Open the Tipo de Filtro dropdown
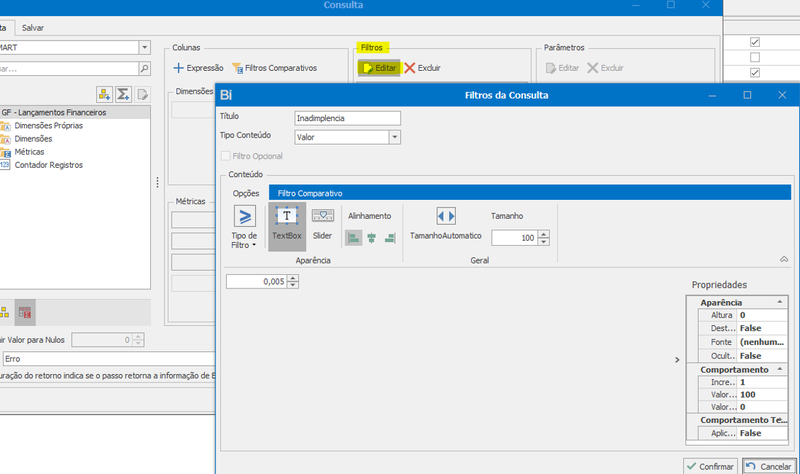The height and width of the screenshot is (474, 800). pyautogui.click(x=244, y=227)
